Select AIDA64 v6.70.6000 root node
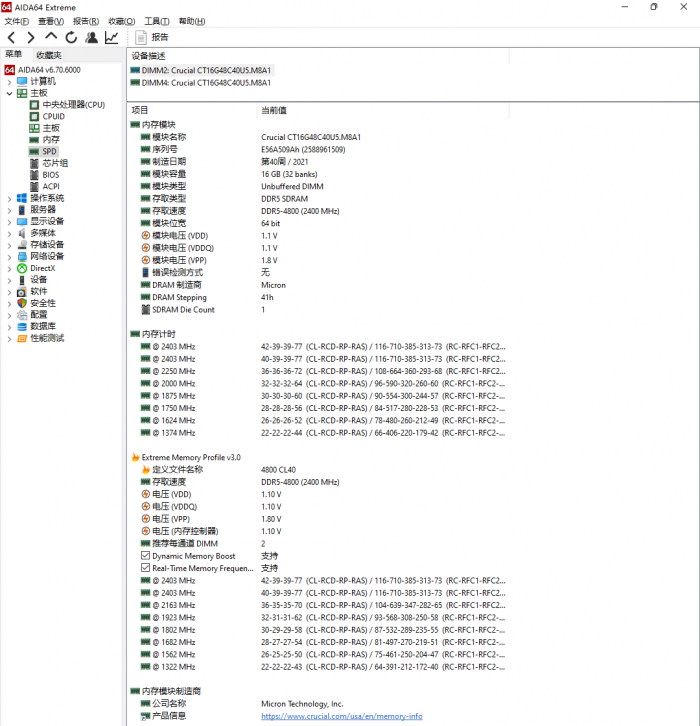 click(x=49, y=70)
